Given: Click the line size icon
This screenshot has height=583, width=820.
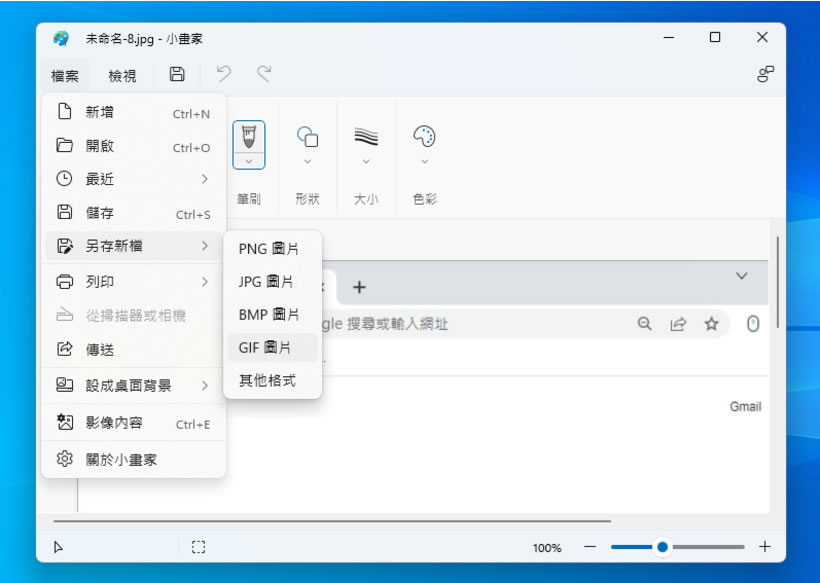Looking at the screenshot, I should pyautogui.click(x=366, y=137).
